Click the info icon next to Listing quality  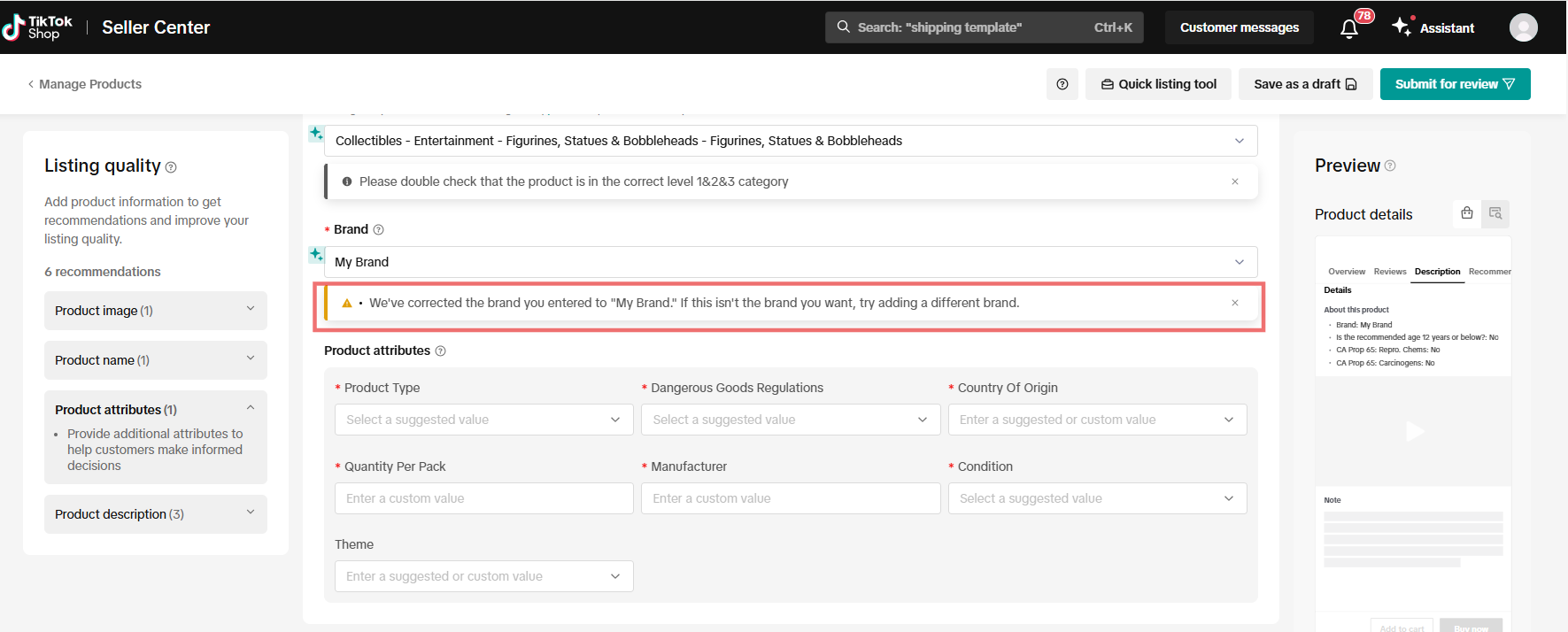pyautogui.click(x=171, y=167)
